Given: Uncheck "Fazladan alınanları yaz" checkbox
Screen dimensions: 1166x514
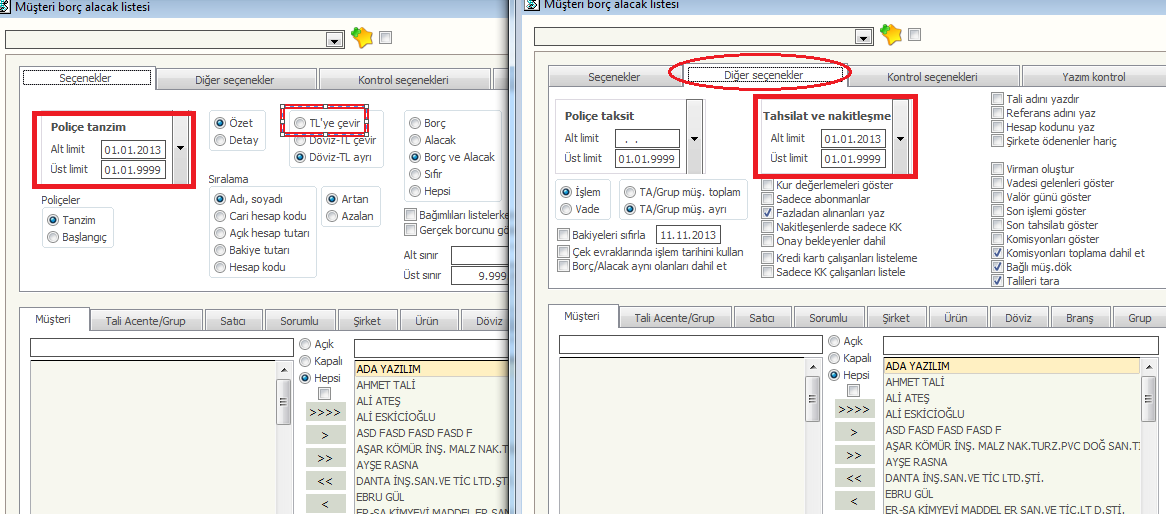Looking at the screenshot, I should (x=768, y=213).
